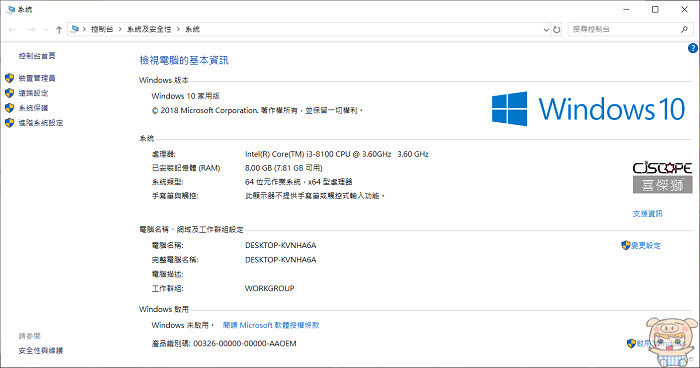Viewport: 700px width, 368px height.
Task: Select 系統 in the breadcrumb path
Action: [192, 29]
